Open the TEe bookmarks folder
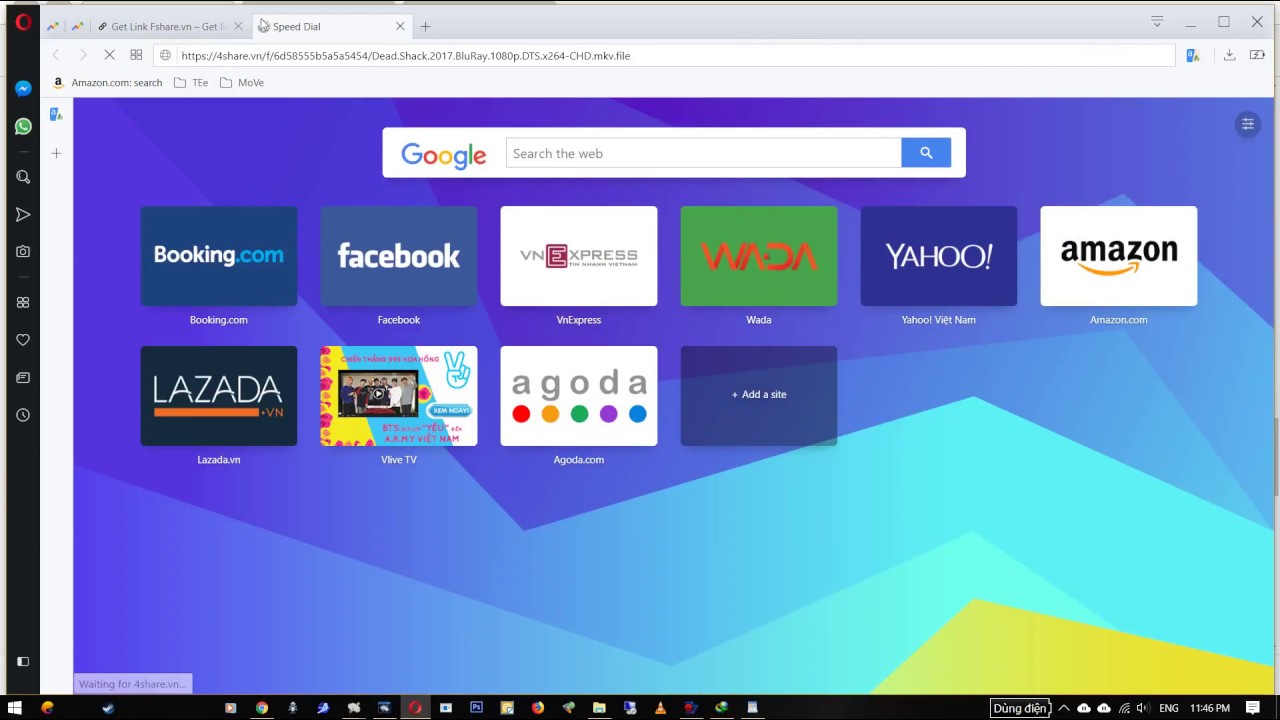This screenshot has height=720, width=1280. click(x=191, y=83)
